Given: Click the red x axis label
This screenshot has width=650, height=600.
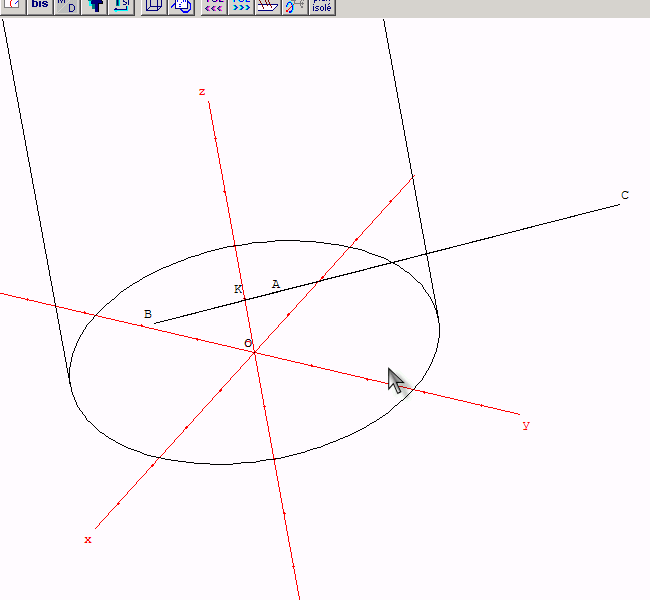Looking at the screenshot, I should tap(88, 540).
